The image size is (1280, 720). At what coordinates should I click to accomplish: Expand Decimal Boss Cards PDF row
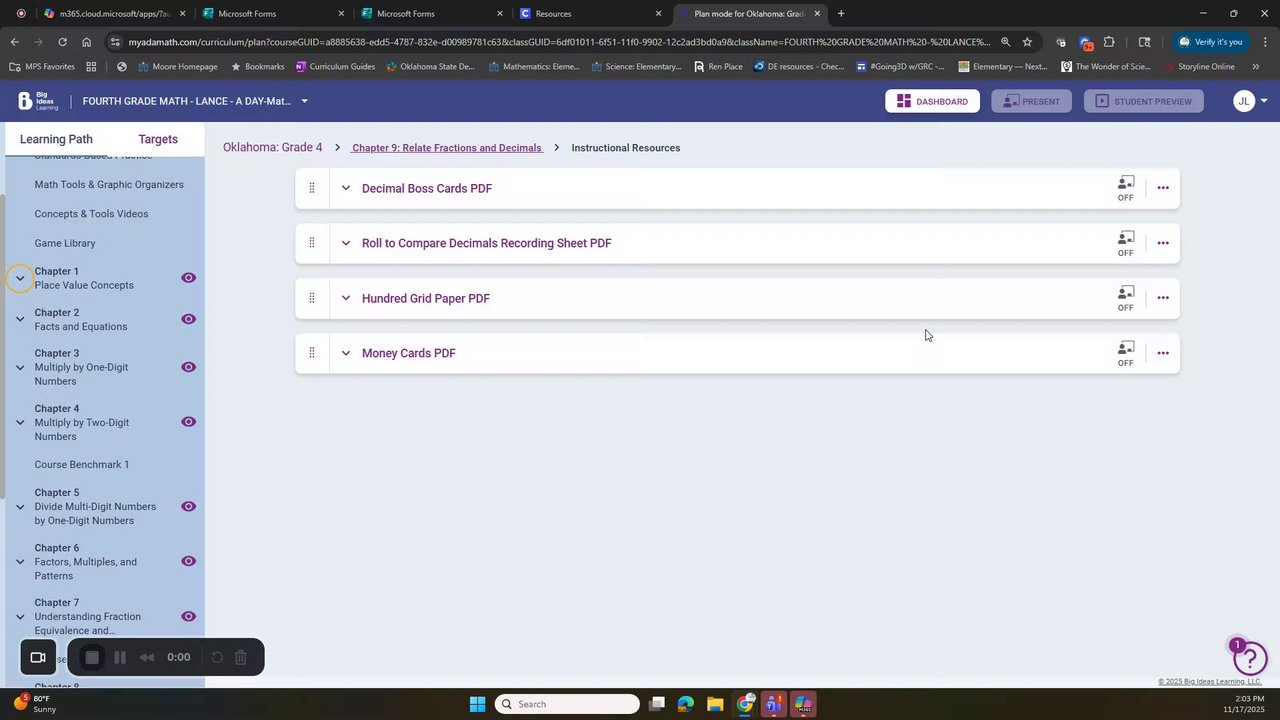[x=346, y=188]
